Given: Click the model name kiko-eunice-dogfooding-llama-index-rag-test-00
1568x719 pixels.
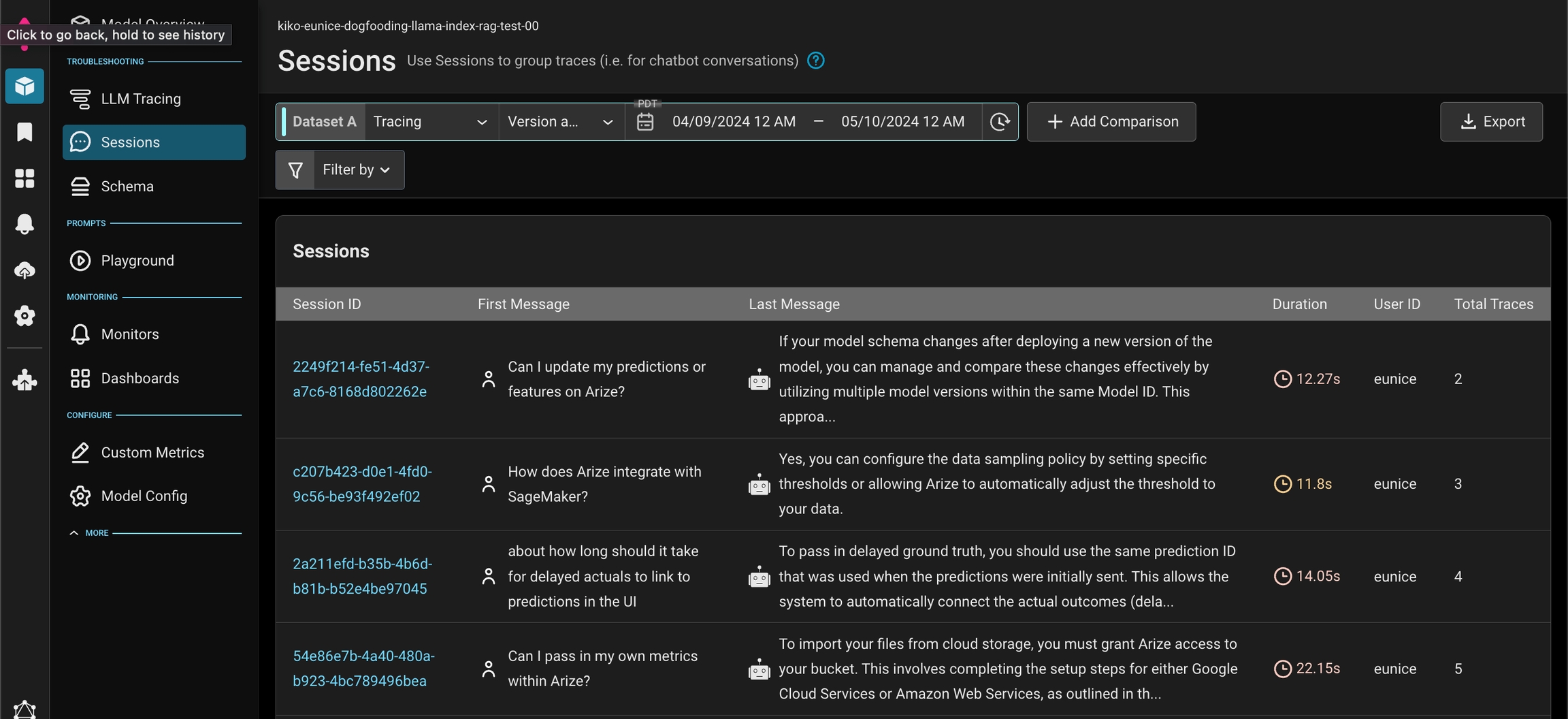Looking at the screenshot, I should [x=408, y=26].
